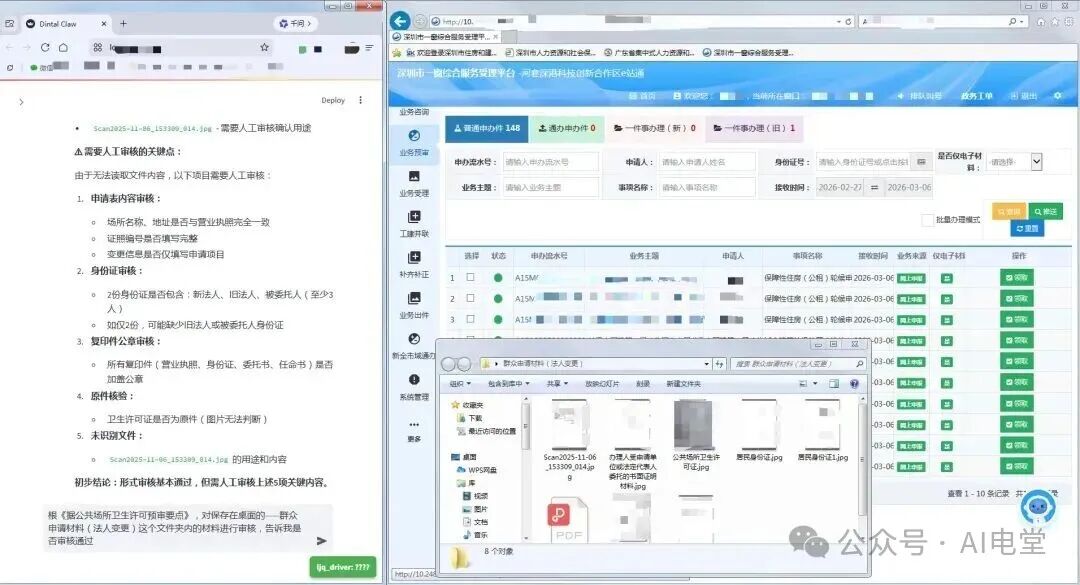1080x585 pixels.
Task: Click the 退出 logout icon at top right
Action: [1029, 95]
